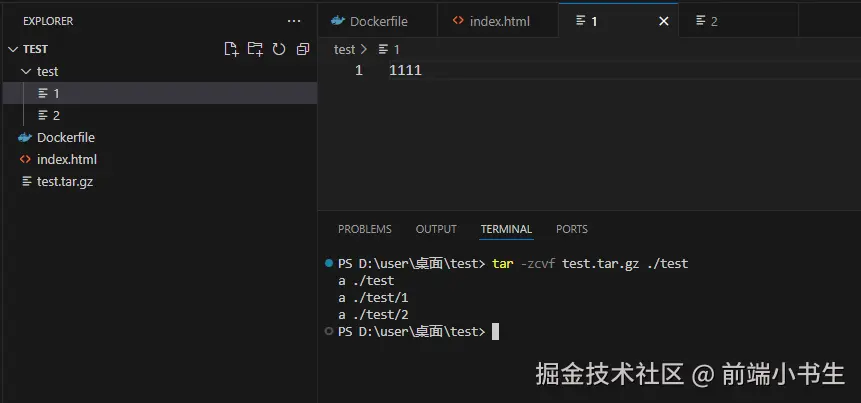Switch to the editor tab named 2

(739, 21)
